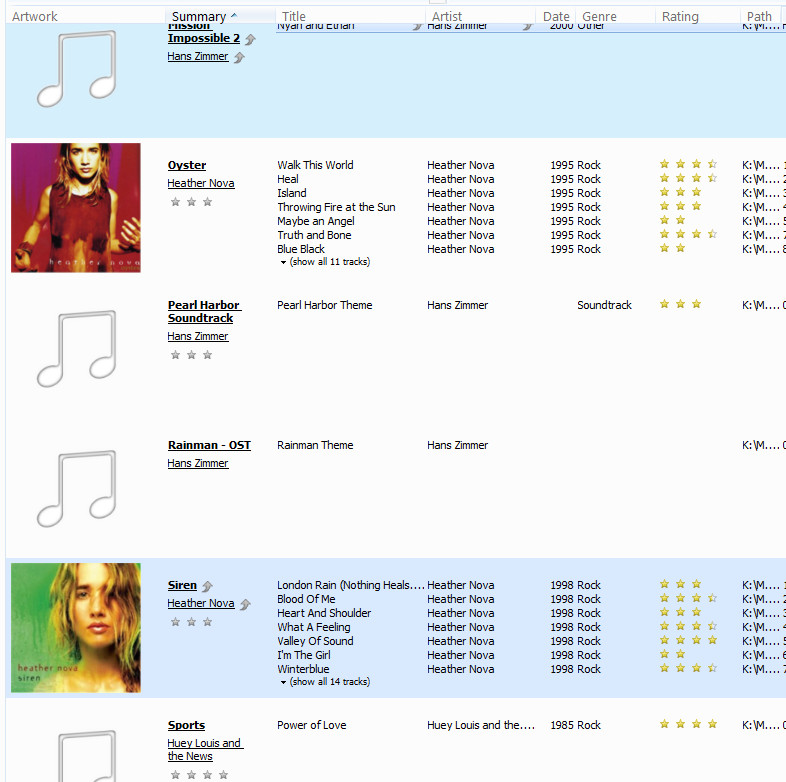
Task: Click arrow icon beside Heather Nova under Siren
Action: [x=245, y=604]
